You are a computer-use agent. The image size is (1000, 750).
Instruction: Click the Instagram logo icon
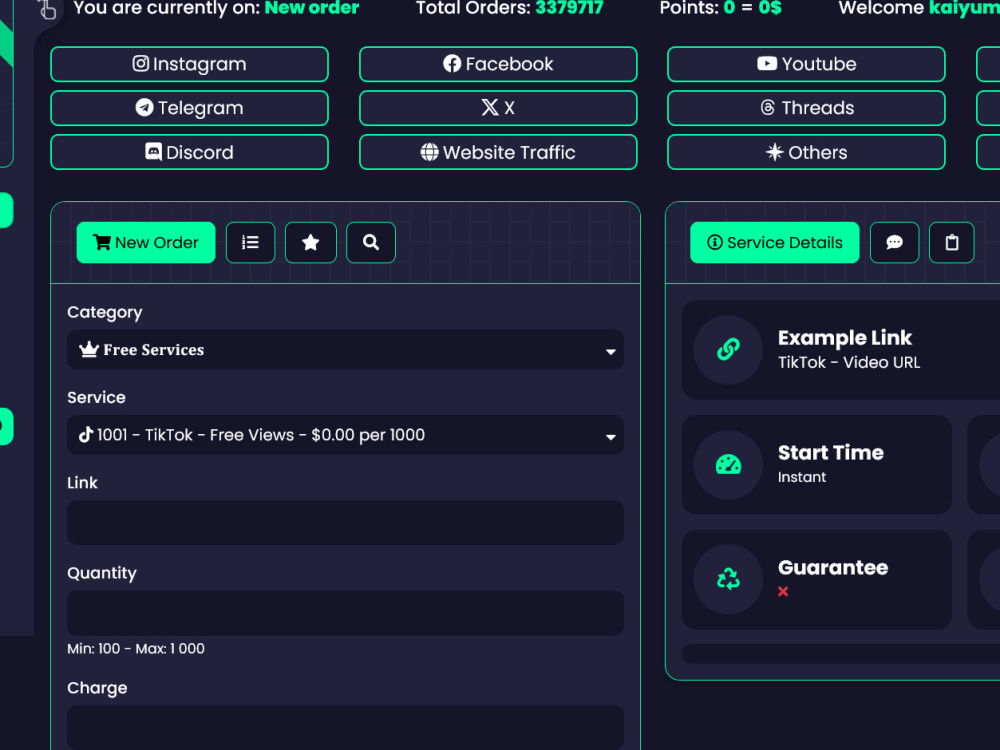(x=140, y=63)
